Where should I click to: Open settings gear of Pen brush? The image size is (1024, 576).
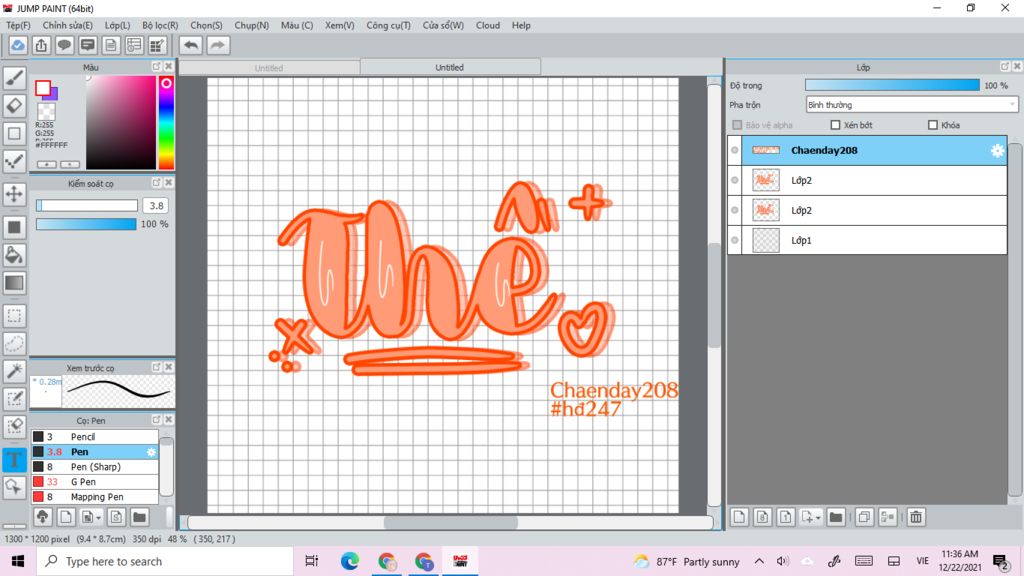[x=151, y=452]
